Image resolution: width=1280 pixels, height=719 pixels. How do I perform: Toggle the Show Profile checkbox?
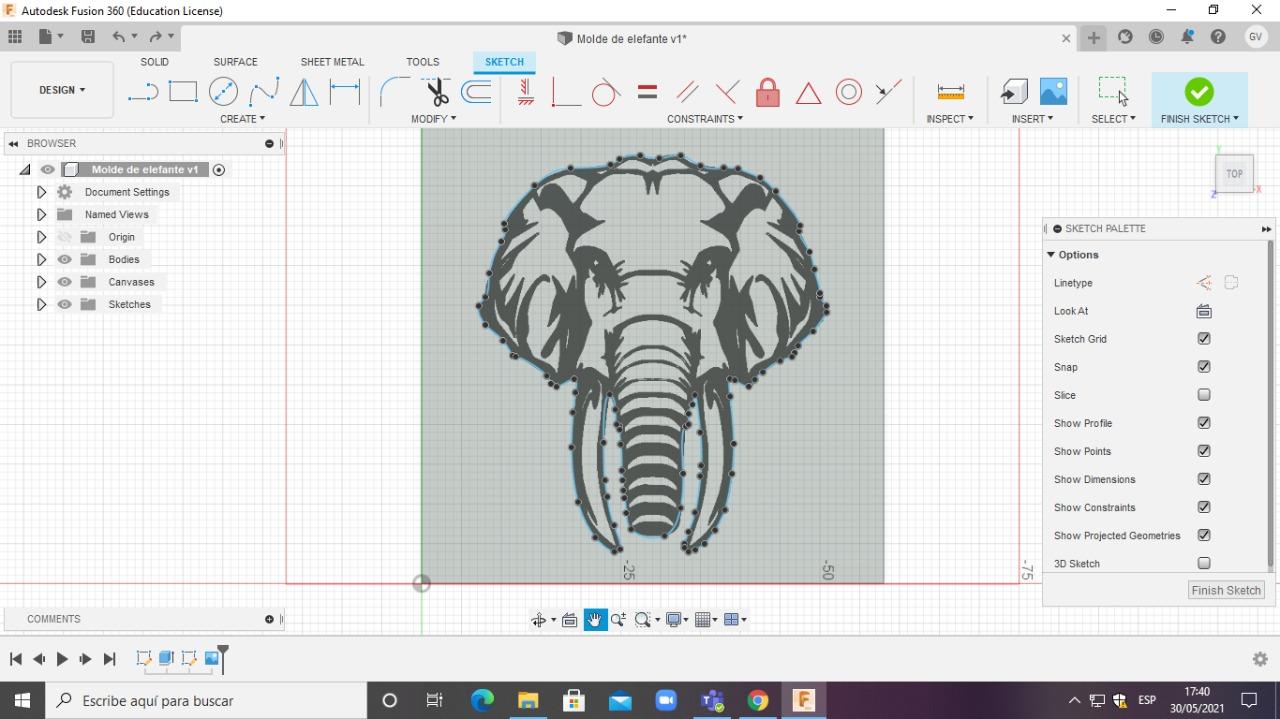pos(1204,423)
